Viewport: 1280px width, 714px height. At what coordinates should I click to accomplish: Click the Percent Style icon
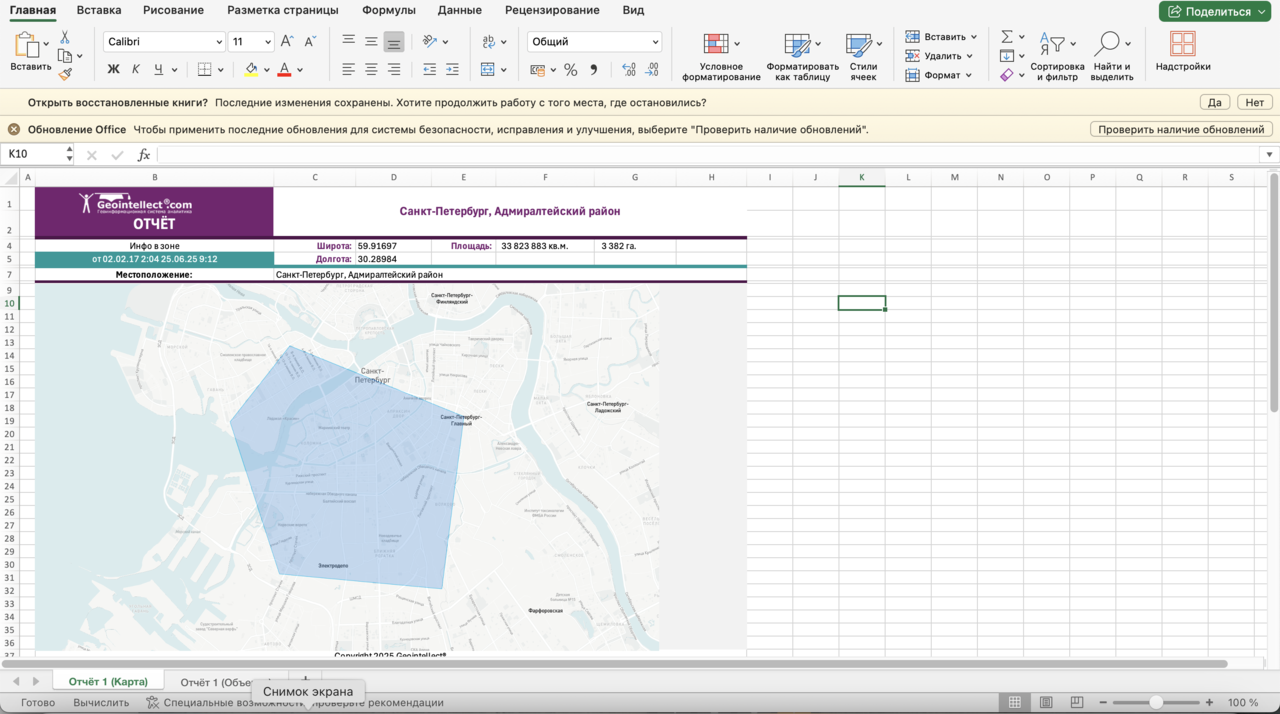tap(570, 70)
